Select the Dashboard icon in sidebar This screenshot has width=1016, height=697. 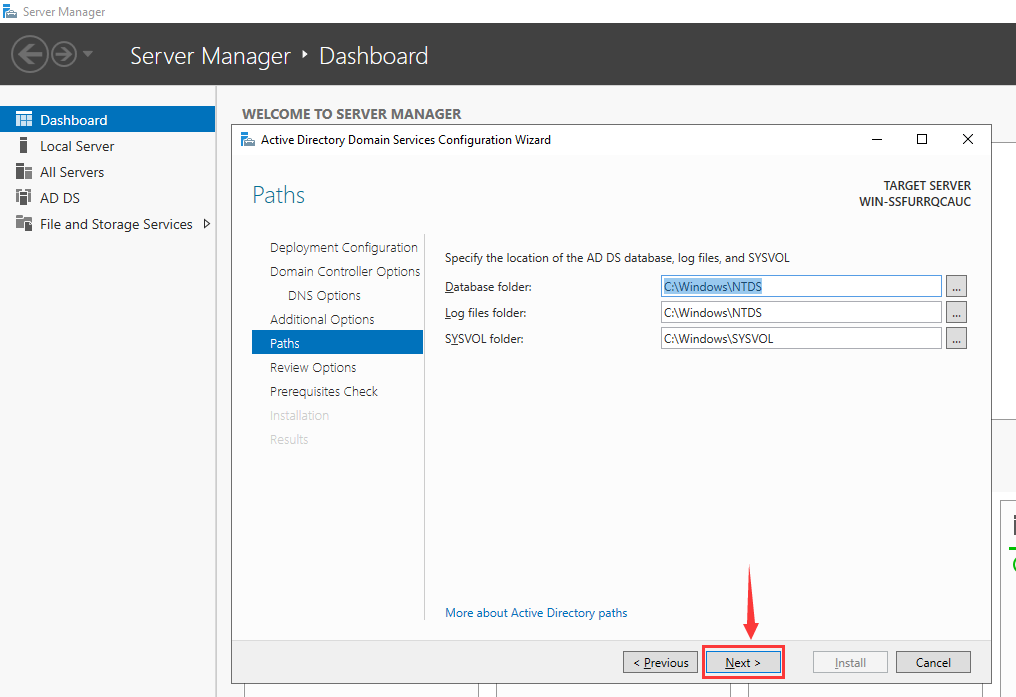coord(24,120)
